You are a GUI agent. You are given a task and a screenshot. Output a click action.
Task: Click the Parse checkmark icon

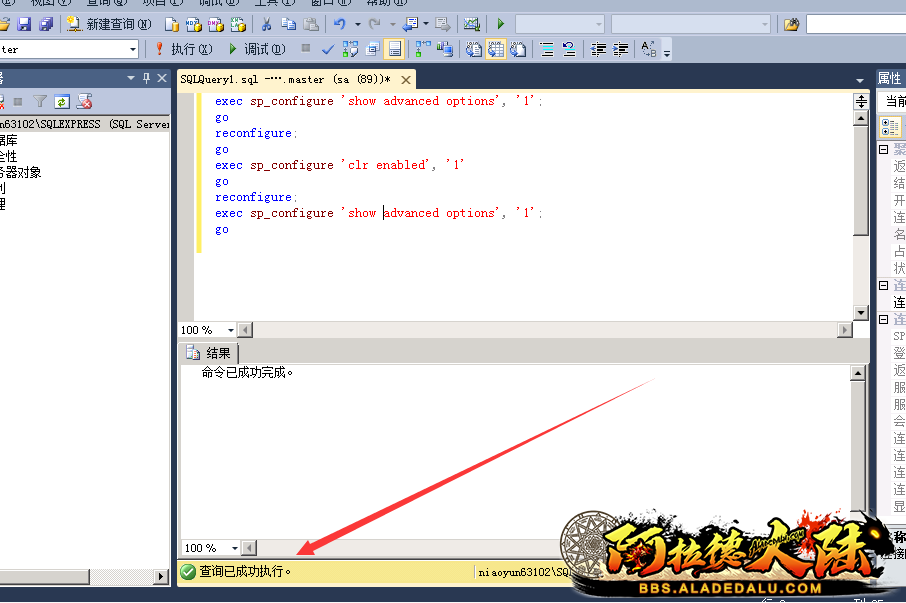(x=328, y=49)
